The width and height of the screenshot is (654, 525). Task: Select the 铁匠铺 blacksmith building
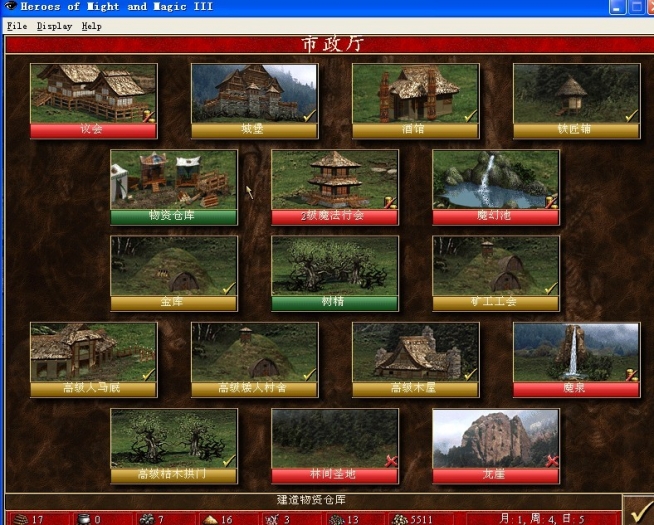click(576, 94)
